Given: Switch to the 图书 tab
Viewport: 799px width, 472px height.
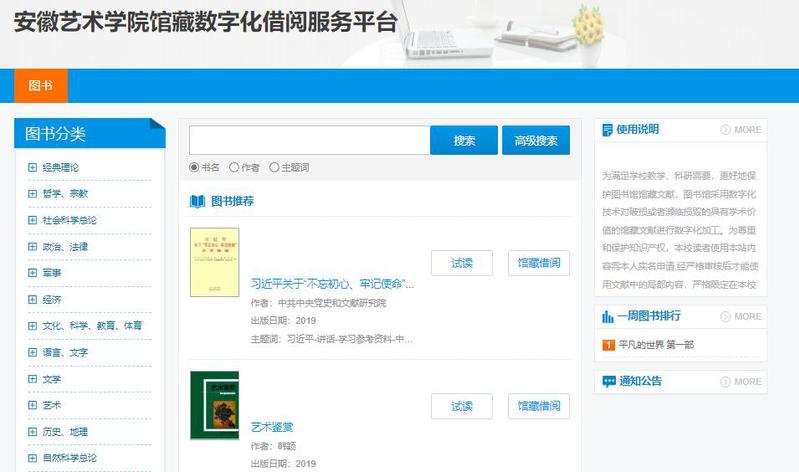Looking at the screenshot, I should click(x=41, y=86).
